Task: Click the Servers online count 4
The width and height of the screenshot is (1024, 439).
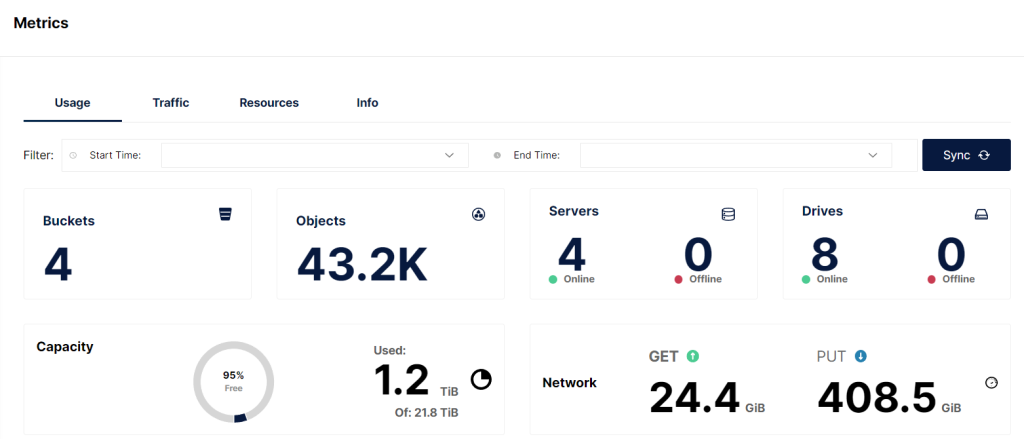Action: (x=572, y=255)
